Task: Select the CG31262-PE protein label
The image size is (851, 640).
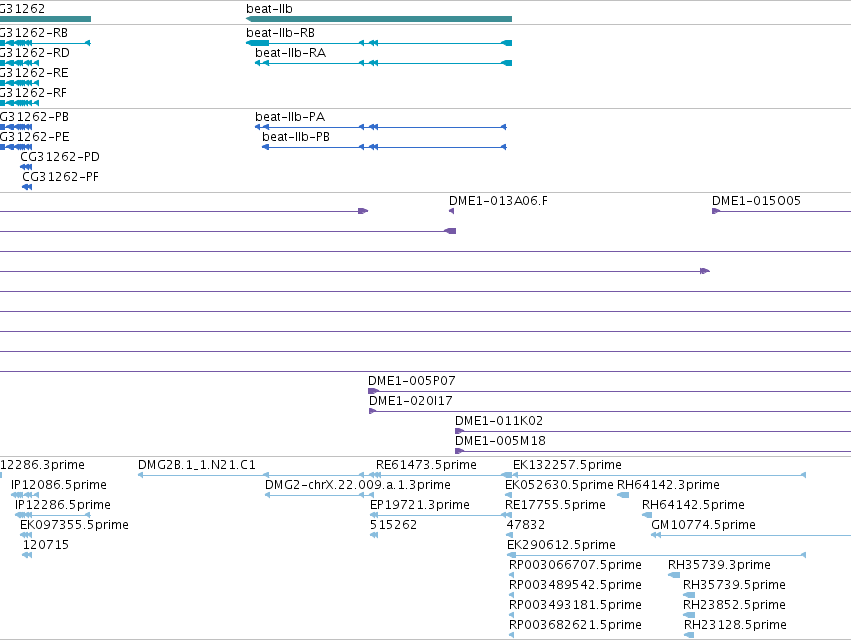Action: (35, 137)
